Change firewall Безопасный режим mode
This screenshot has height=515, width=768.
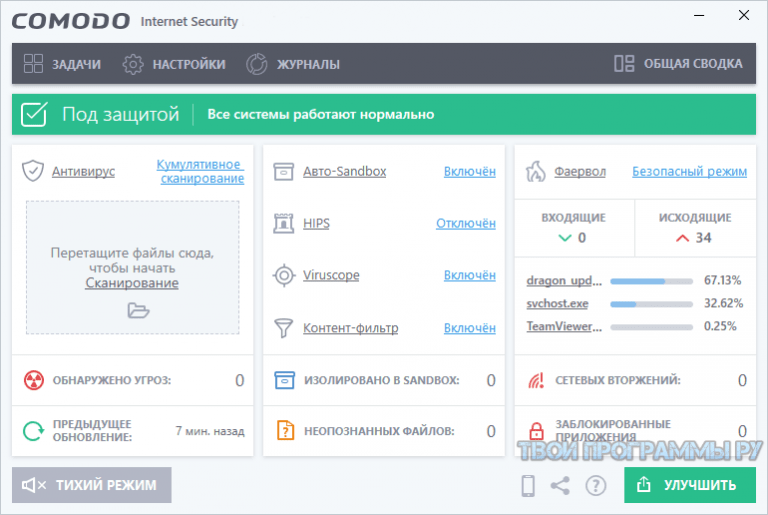point(690,172)
